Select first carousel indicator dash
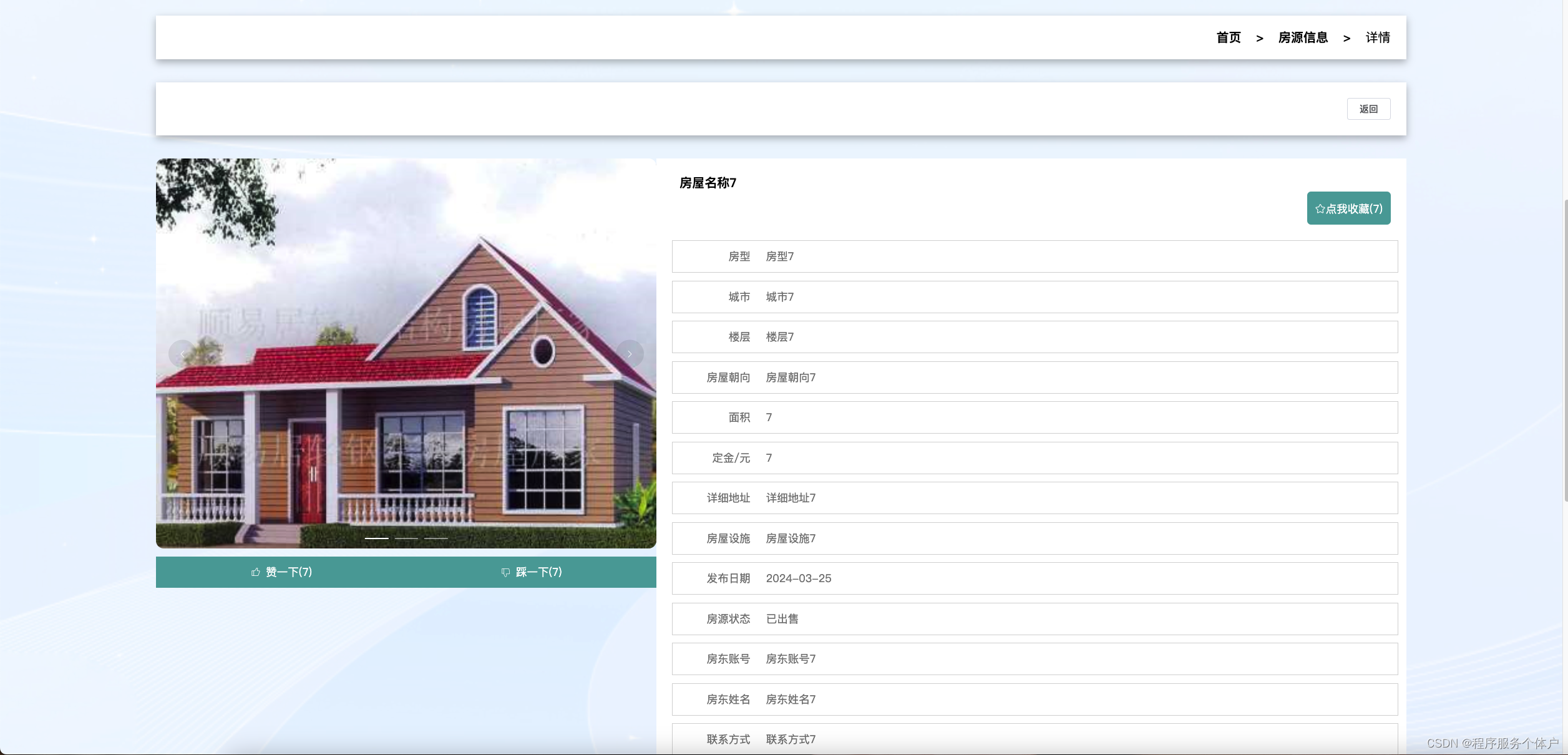1568x755 pixels. tap(376, 538)
